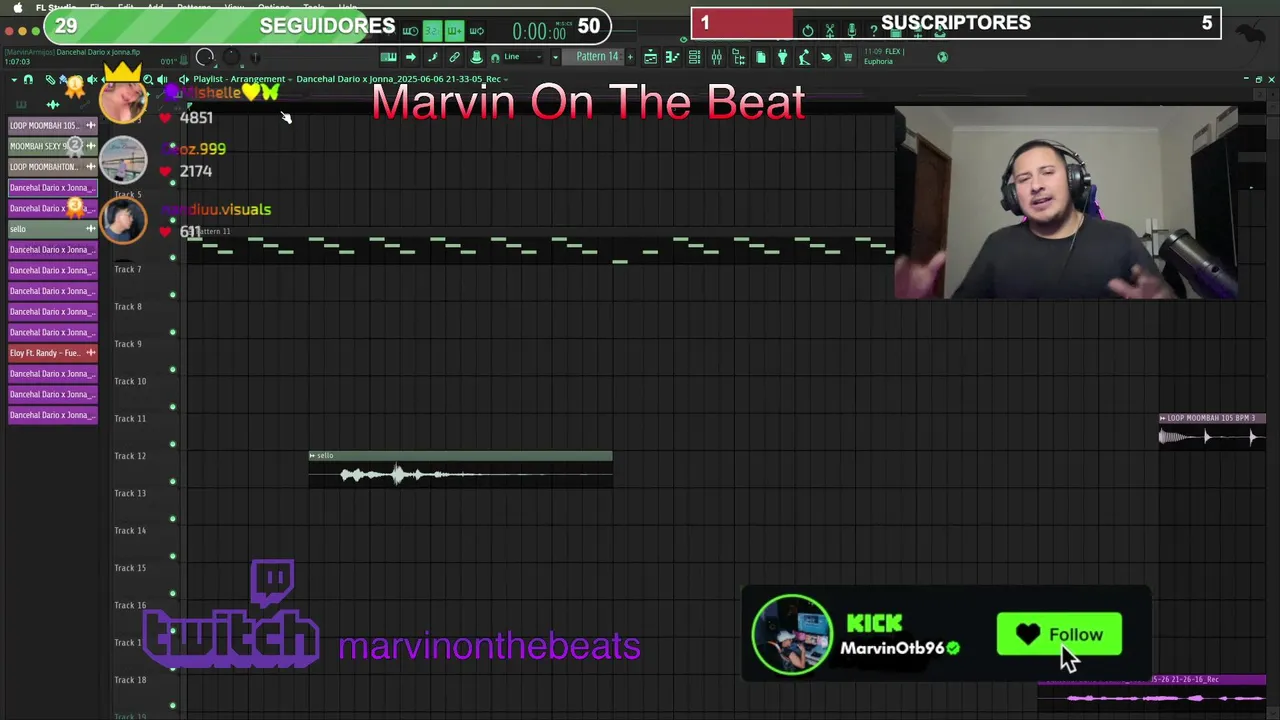
Task: Open the Playlist view toolbar icon
Action: point(650,57)
